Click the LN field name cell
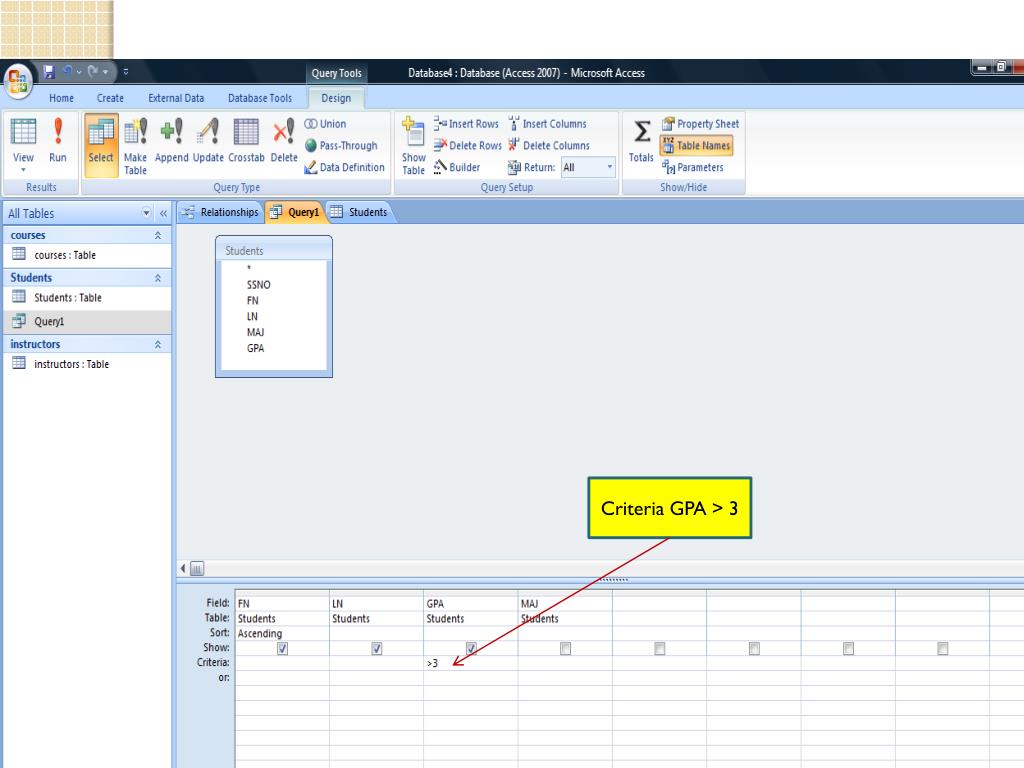This screenshot has height=768, width=1024. 376,603
